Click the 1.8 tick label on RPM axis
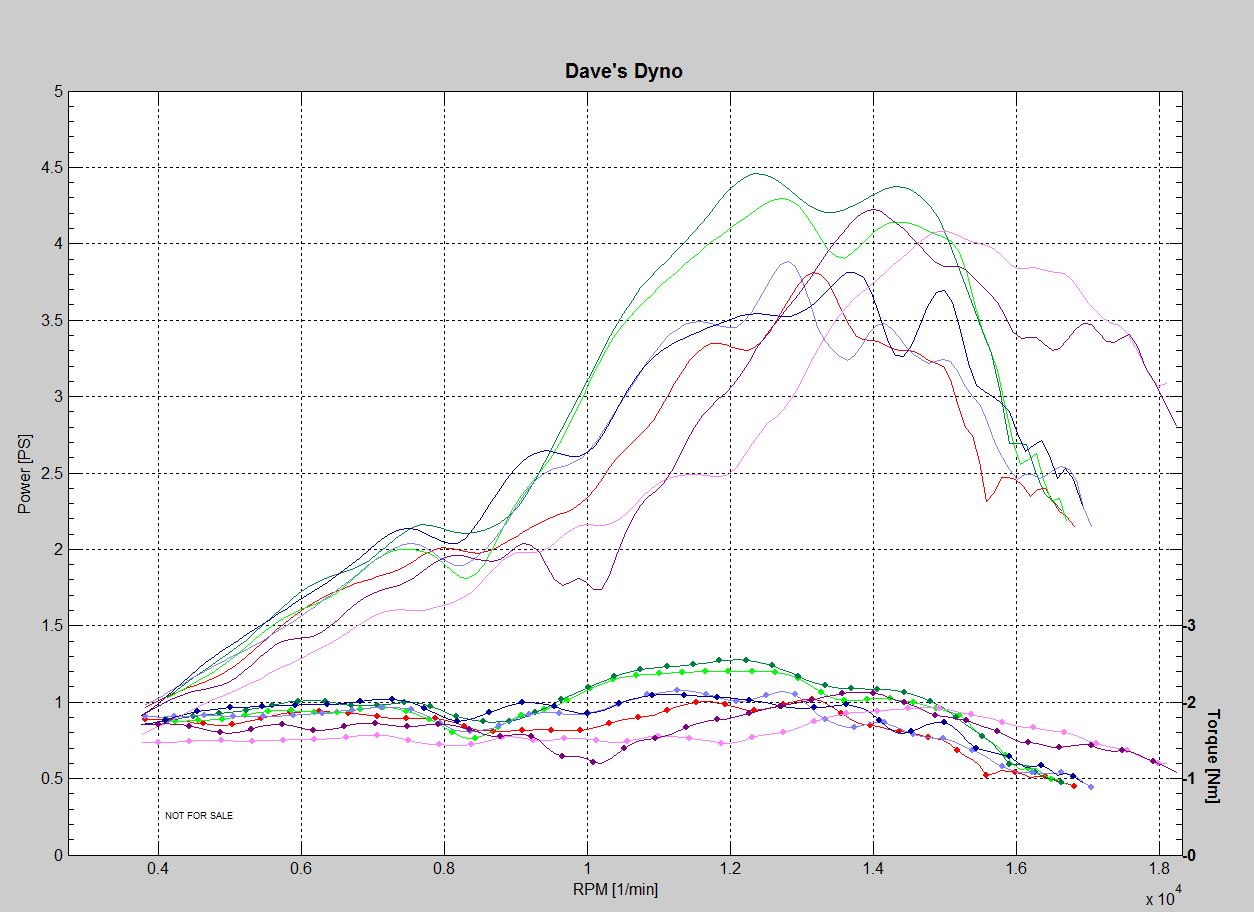Image resolution: width=1254 pixels, height=912 pixels. pyautogui.click(x=1159, y=871)
